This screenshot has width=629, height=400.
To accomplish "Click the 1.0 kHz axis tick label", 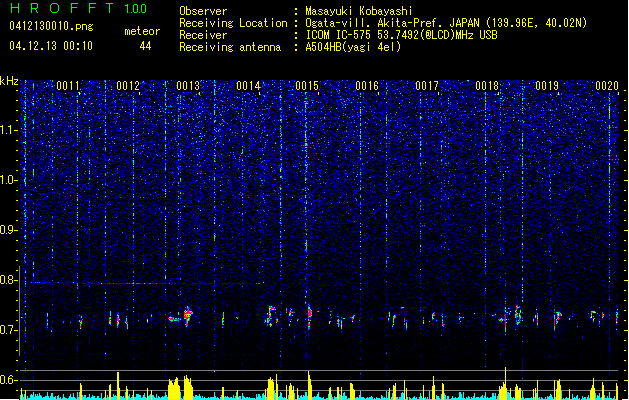I will point(9,181).
